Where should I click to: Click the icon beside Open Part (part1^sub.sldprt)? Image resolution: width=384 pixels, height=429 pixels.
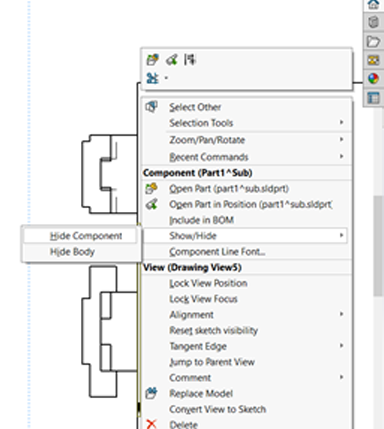152,188
